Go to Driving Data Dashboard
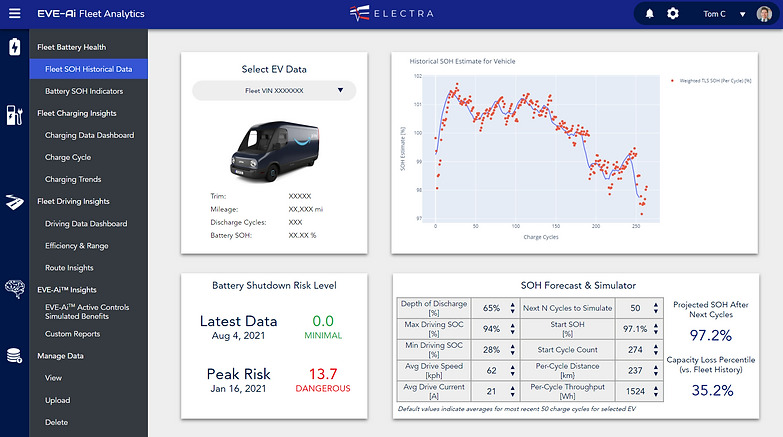Image resolution: width=783 pixels, height=437 pixels. (x=86, y=224)
